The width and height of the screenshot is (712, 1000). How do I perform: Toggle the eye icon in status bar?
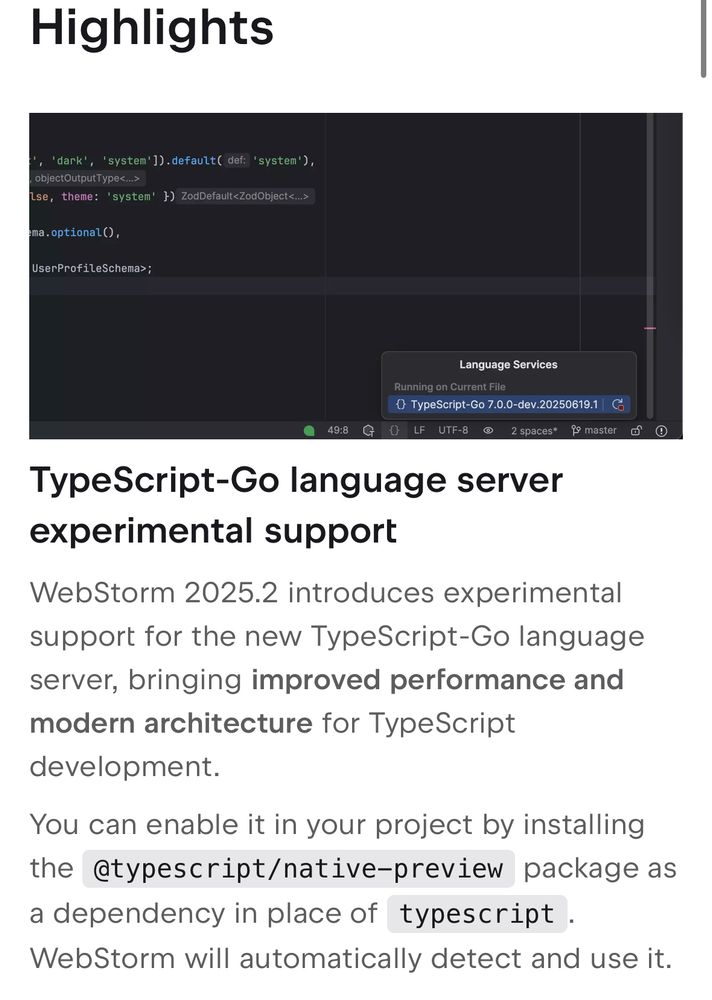(488, 430)
